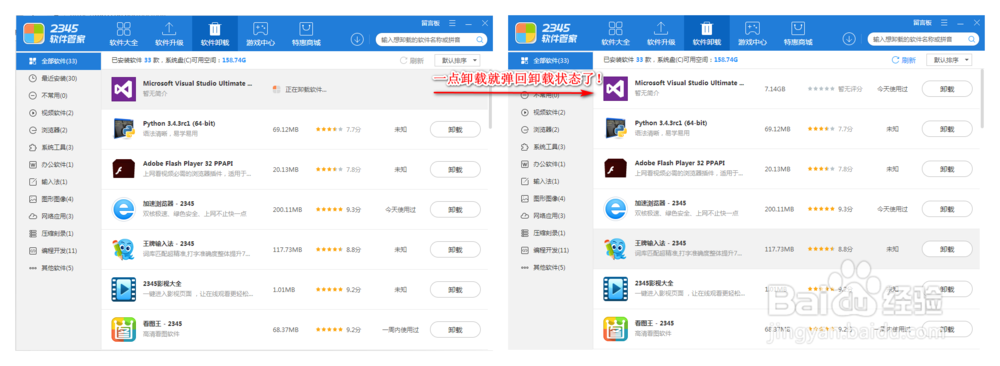Click search magnifier icon in left window
This screenshot has height=366, width=1000.
(x=480, y=40)
